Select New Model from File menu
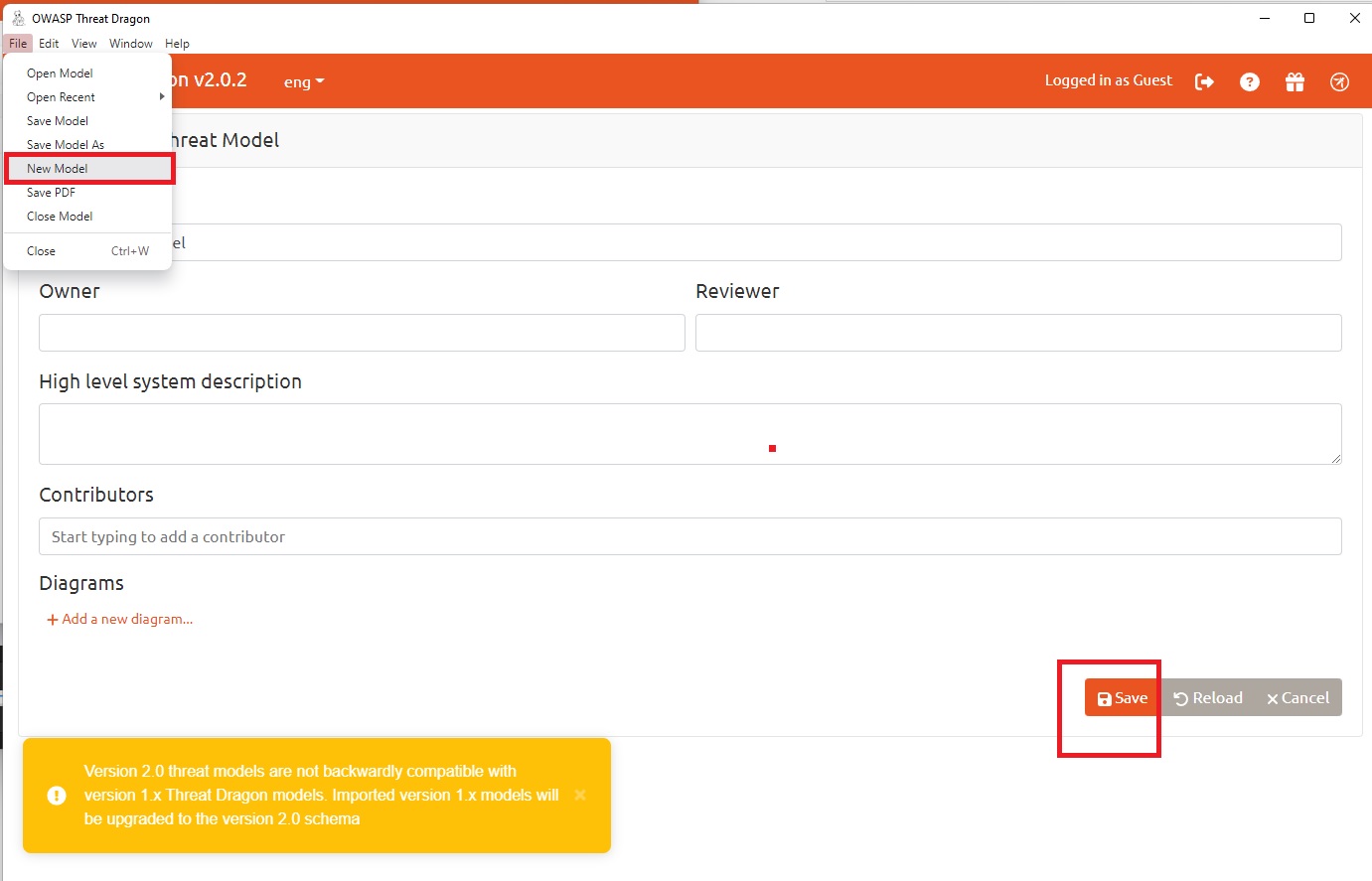The width and height of the screenshot is (1372, 881). 58,169
